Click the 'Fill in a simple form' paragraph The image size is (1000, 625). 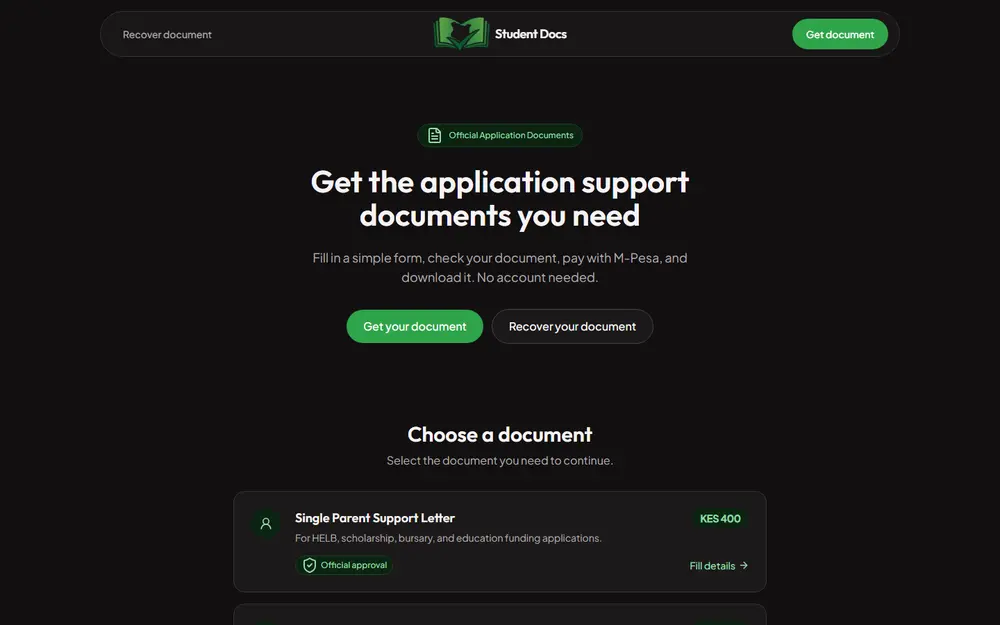(500, 267)
